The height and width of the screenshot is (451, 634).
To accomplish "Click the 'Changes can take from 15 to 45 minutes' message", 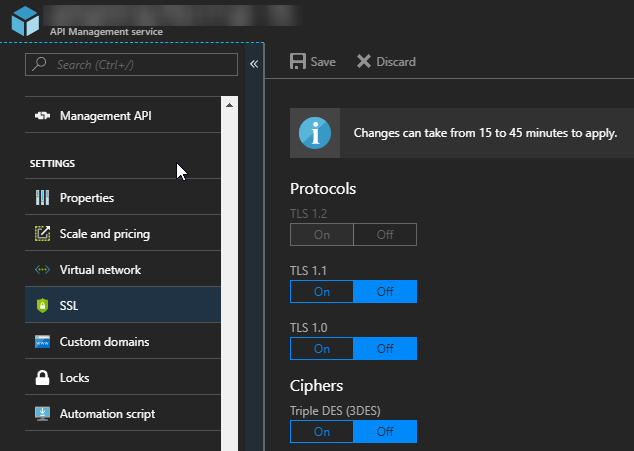I will click(x=485, y=133).
